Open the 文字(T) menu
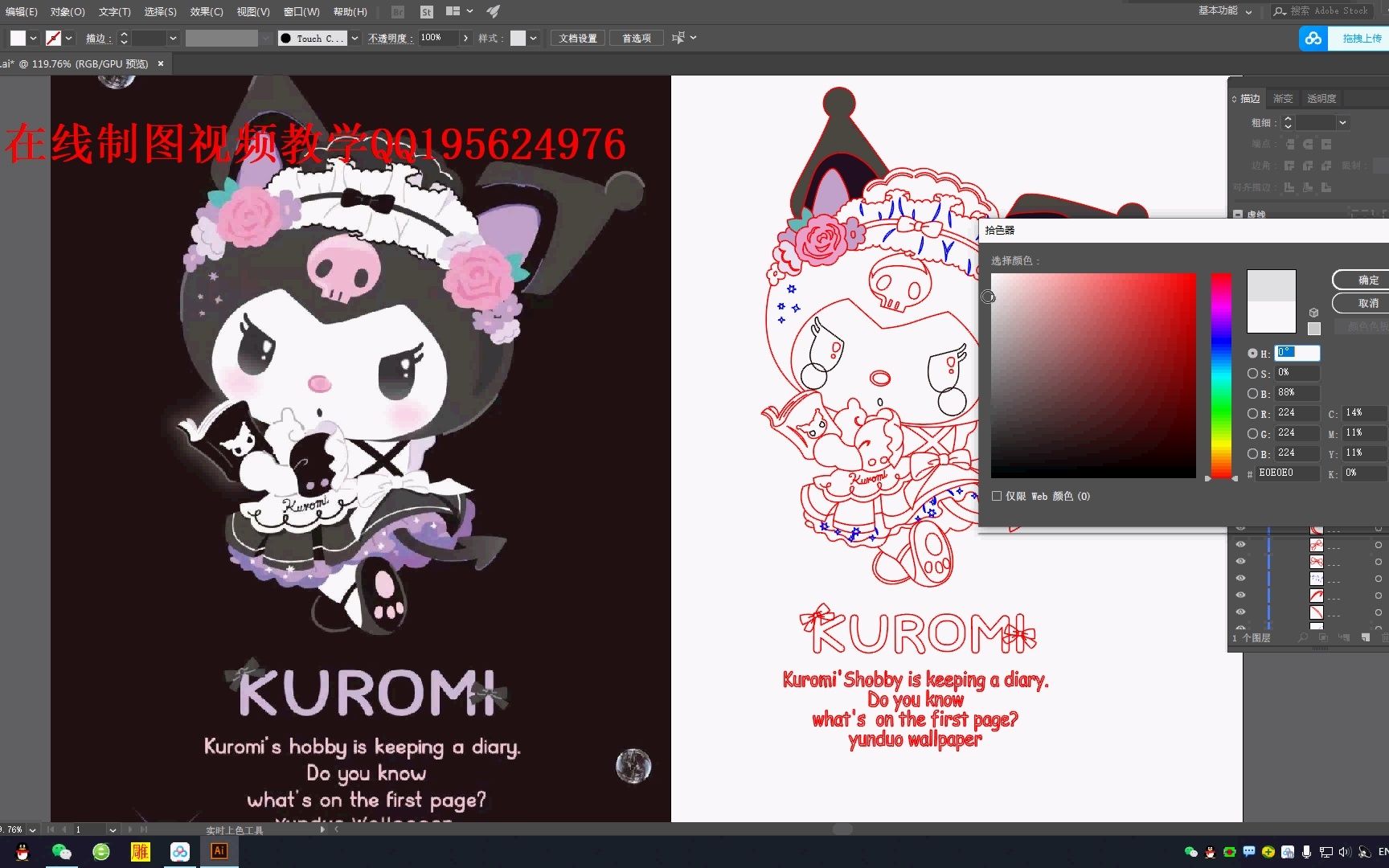Image resolution: width=1389 pixels, height=868 pixels. point(114,12)
